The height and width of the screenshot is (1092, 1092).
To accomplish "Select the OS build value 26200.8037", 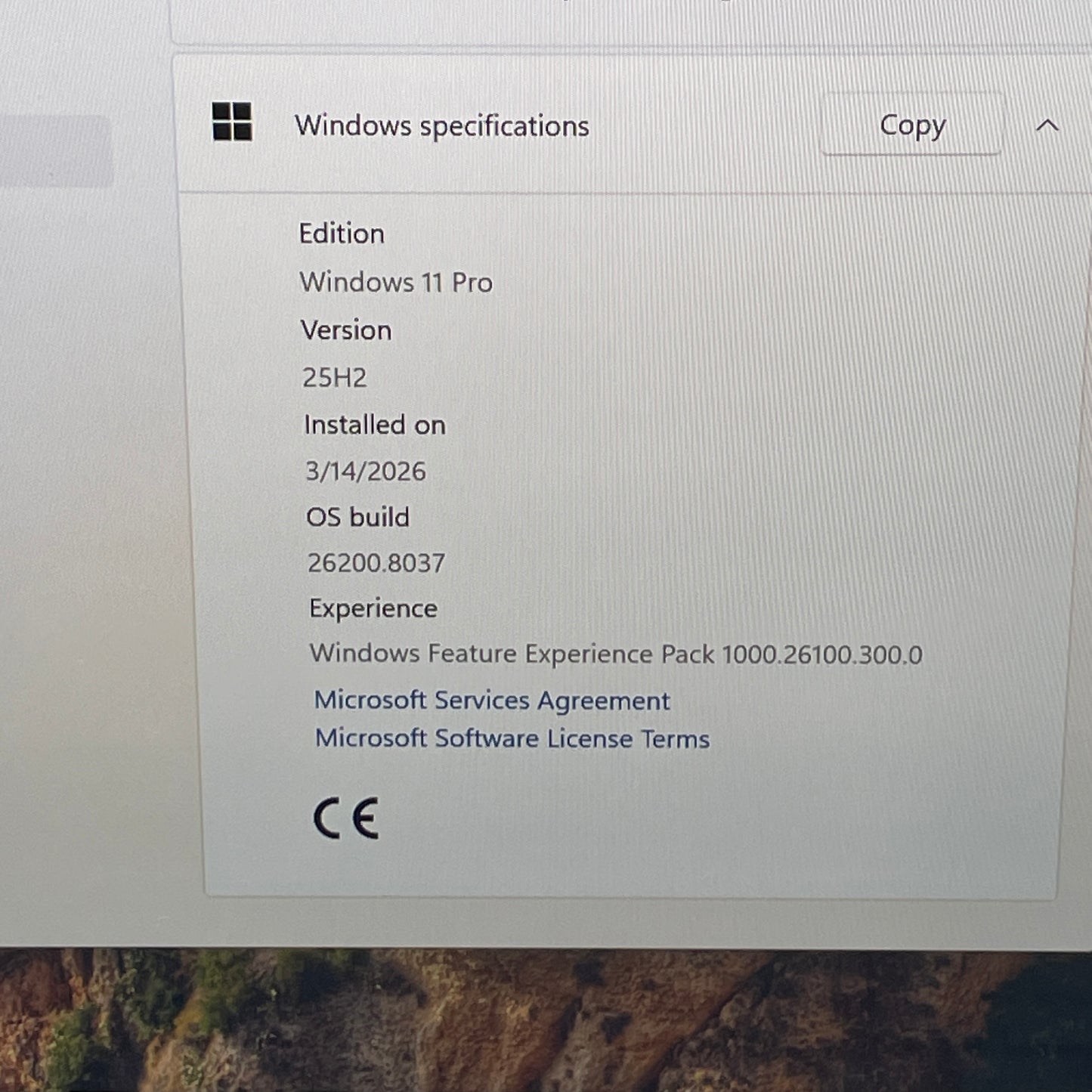I will coord(375,562).
